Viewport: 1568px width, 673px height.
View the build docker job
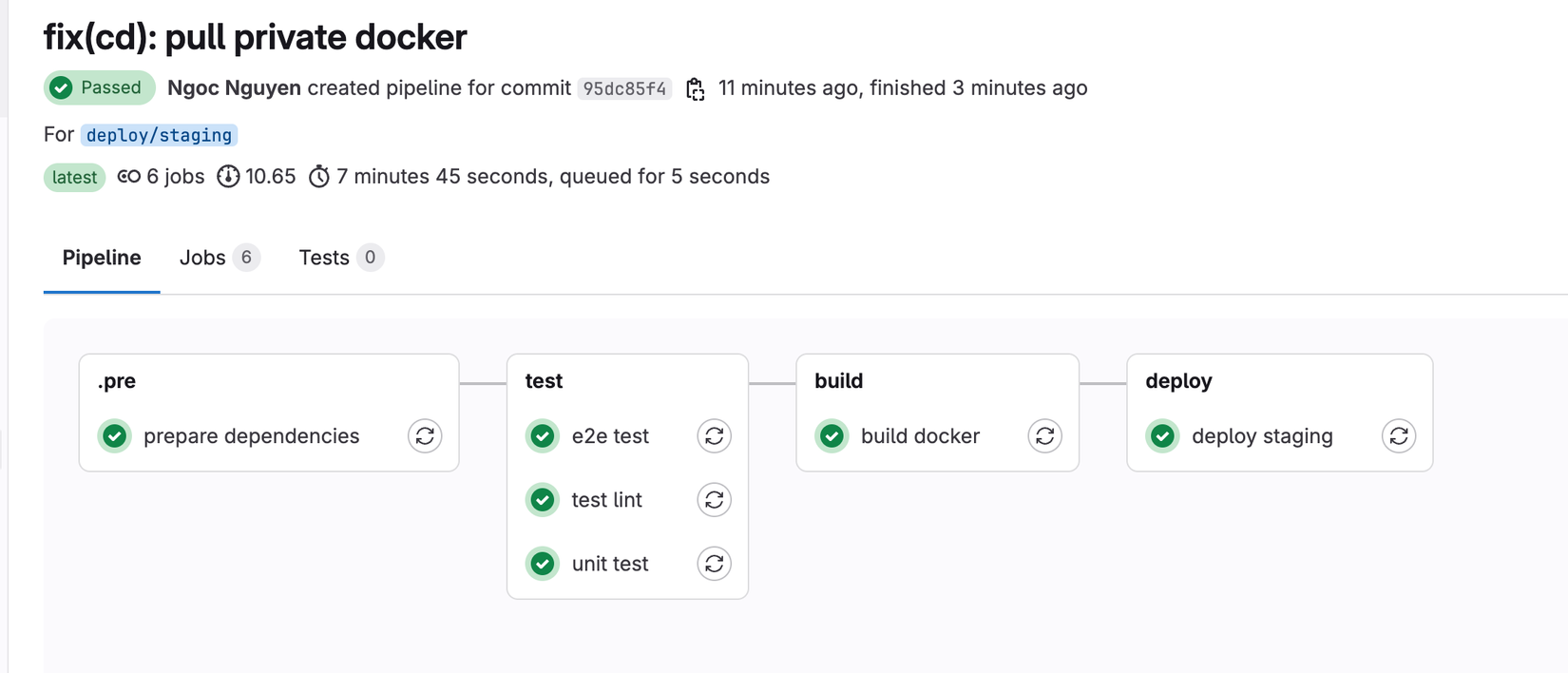click(919, 436)
